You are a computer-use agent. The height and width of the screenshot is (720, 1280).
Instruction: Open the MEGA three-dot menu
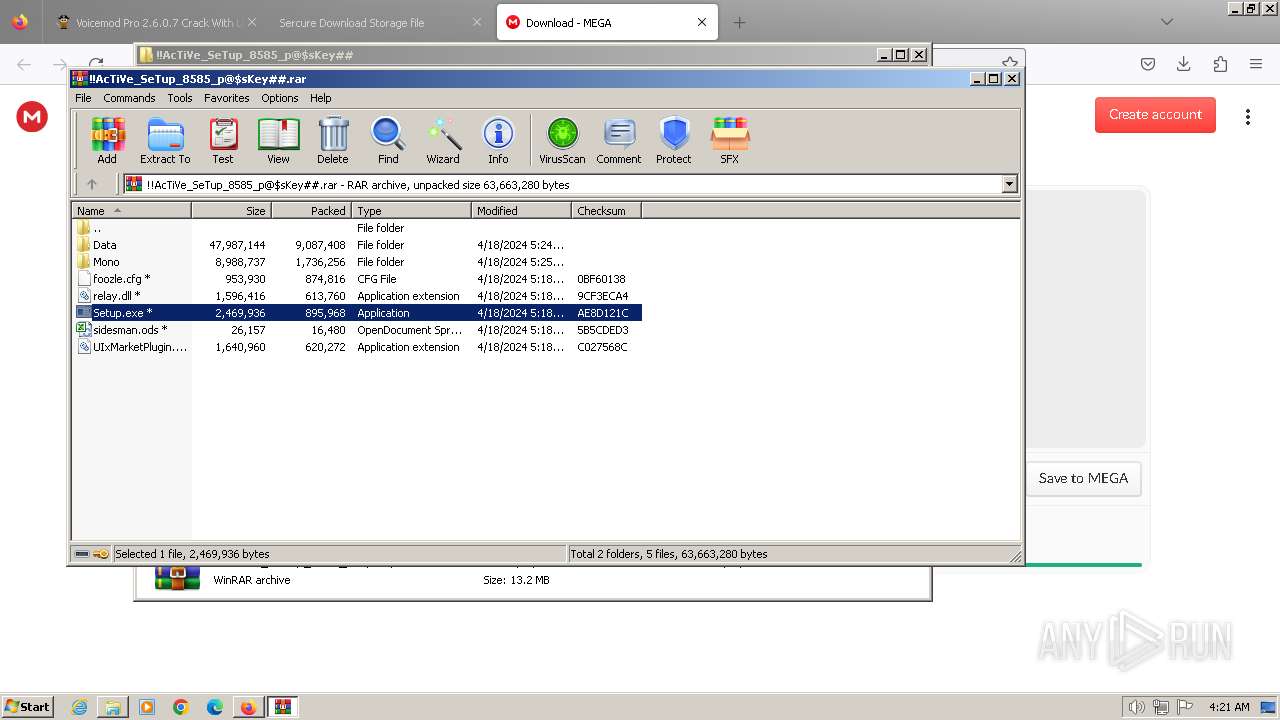(1247, 116)
